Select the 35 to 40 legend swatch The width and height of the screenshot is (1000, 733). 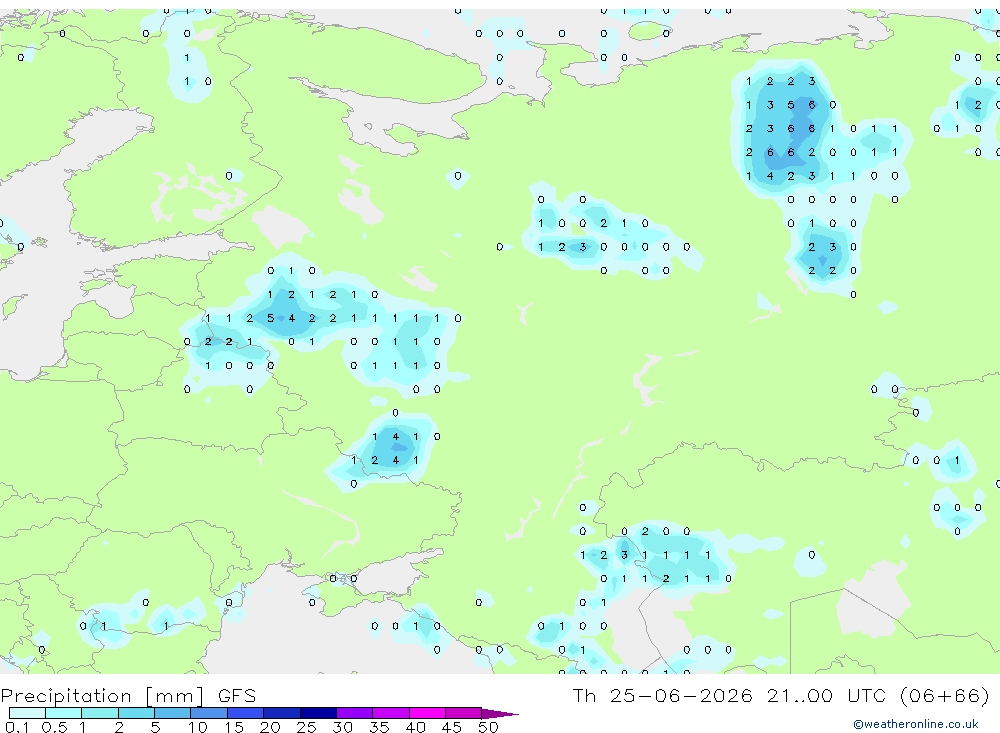[390, 713]
